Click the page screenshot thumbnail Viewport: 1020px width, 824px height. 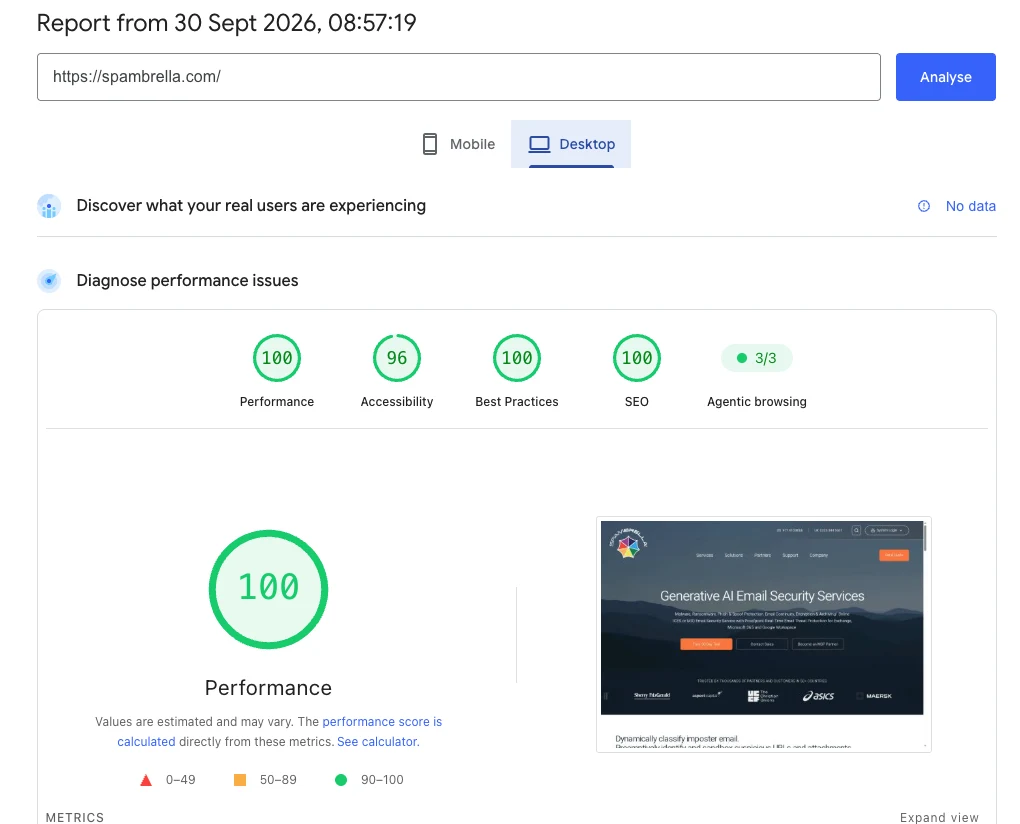[764, 634]
